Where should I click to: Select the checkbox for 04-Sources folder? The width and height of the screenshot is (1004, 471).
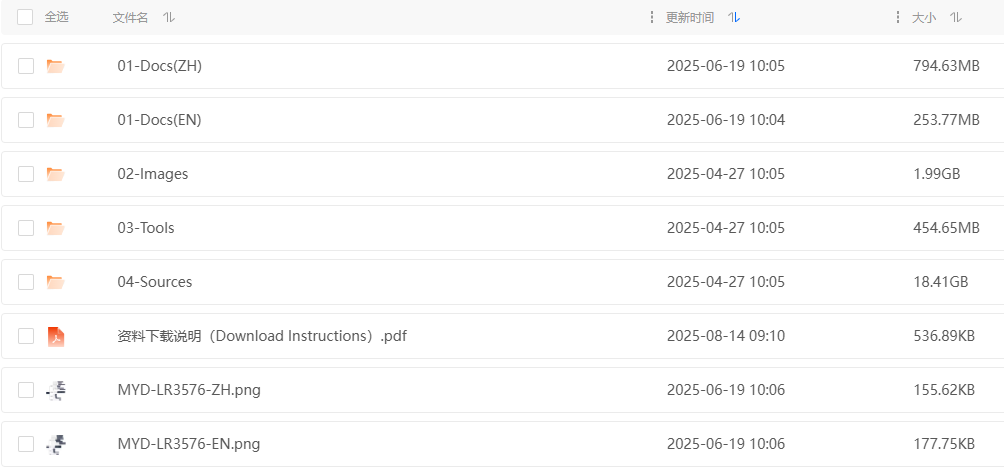pos(26,282)
